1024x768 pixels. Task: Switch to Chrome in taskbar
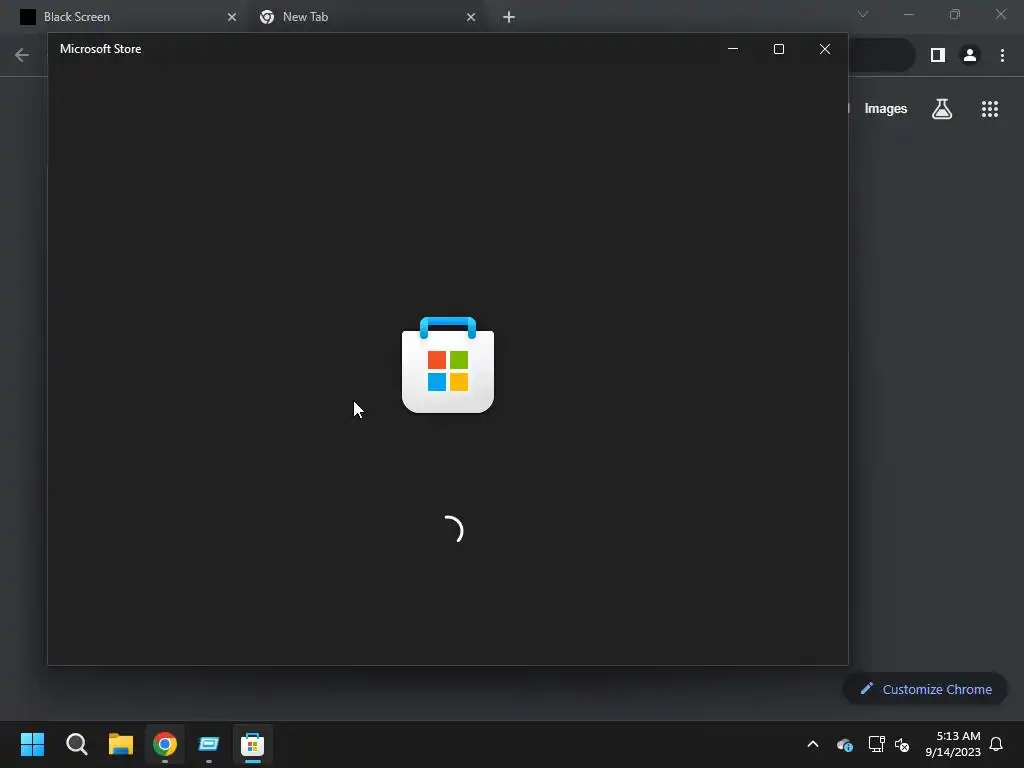click(165, 744)
